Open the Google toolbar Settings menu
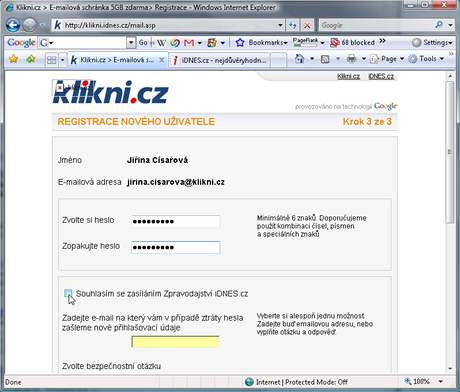The width and height of the screenshot is (460, 392). (x=432, y=43)
